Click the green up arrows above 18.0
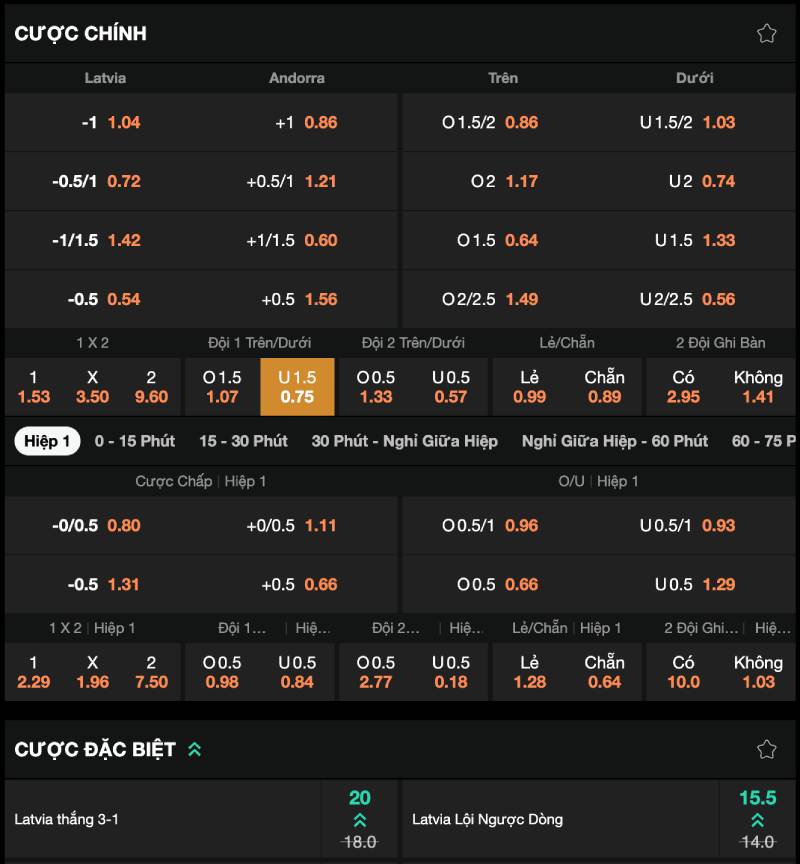The image size is (800, 864). pyautogui.click(x=359, y=820)
